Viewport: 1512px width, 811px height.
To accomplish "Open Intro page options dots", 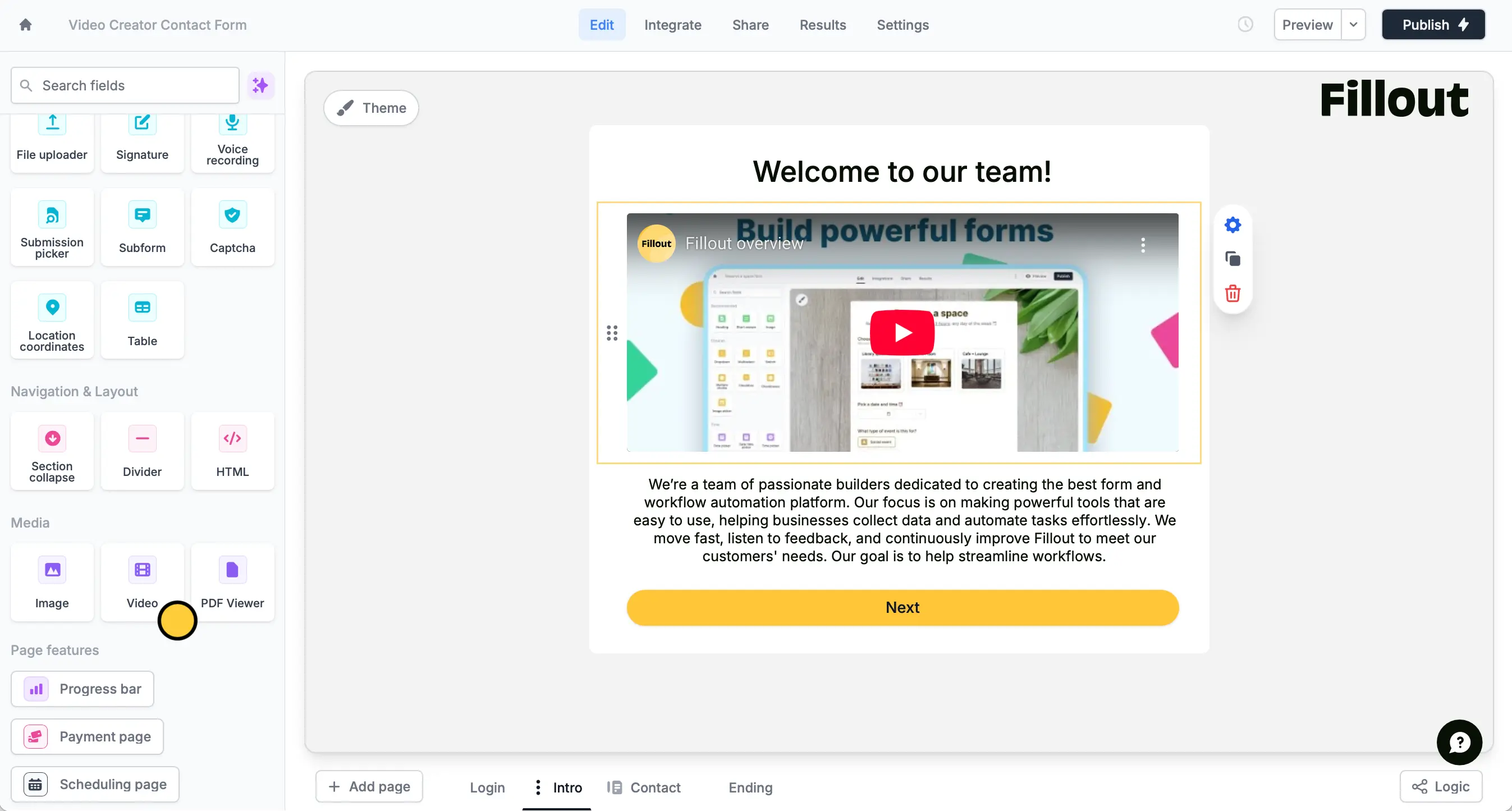I will click(x=538, y=787).
